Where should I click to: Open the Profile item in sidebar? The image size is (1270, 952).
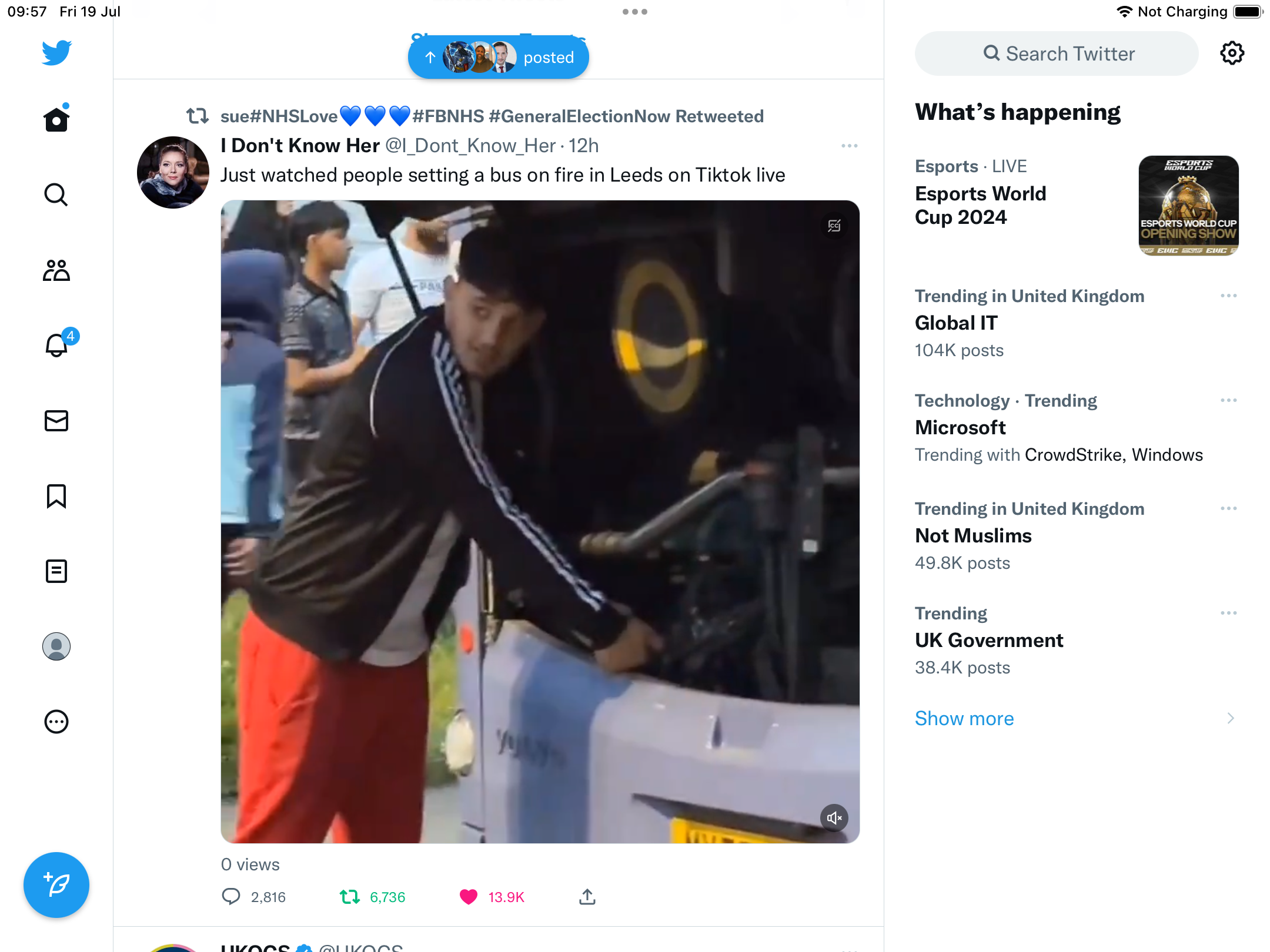coord(56,646)
